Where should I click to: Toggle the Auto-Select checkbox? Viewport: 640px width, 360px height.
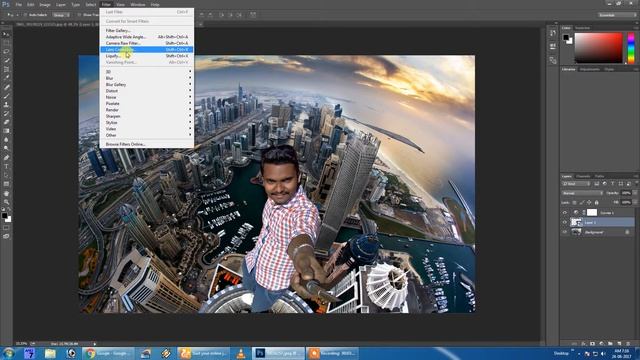point(24,15)
